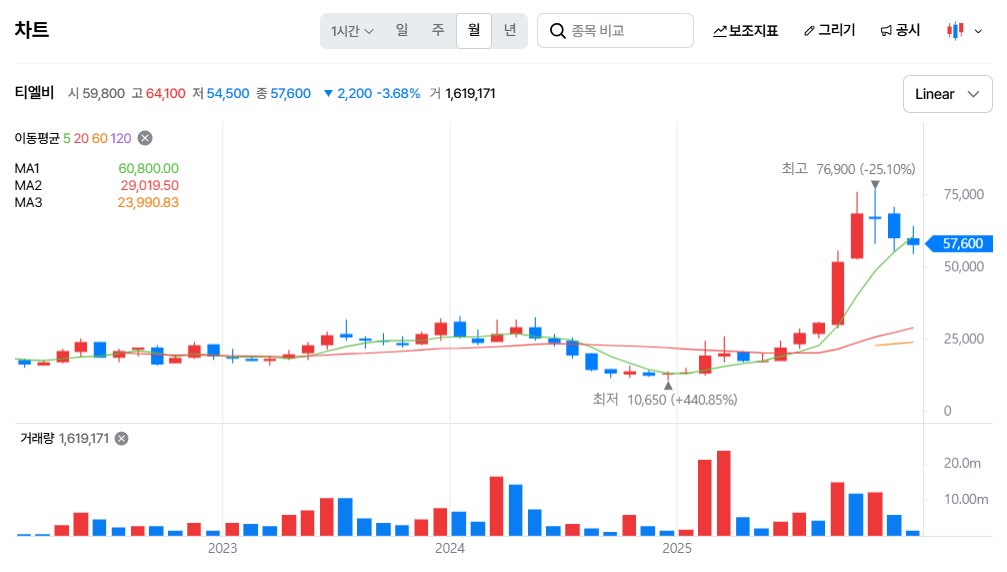Viewport: 1007px width, 572px height.
Task: Click MA1 value 60,800.00
Action: 148,168
